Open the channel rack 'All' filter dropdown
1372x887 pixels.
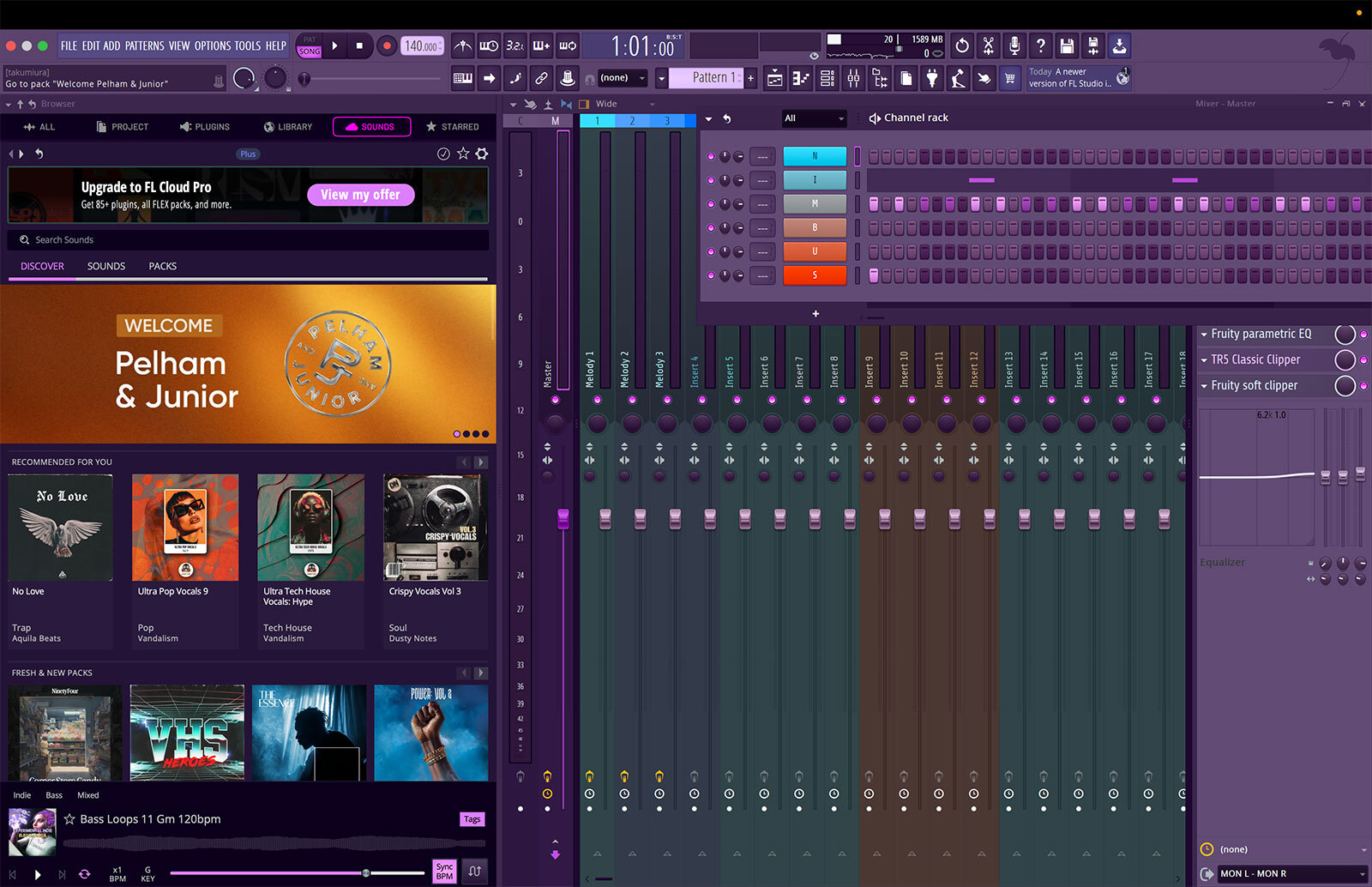pyautogui.click(x=814, y=118)
